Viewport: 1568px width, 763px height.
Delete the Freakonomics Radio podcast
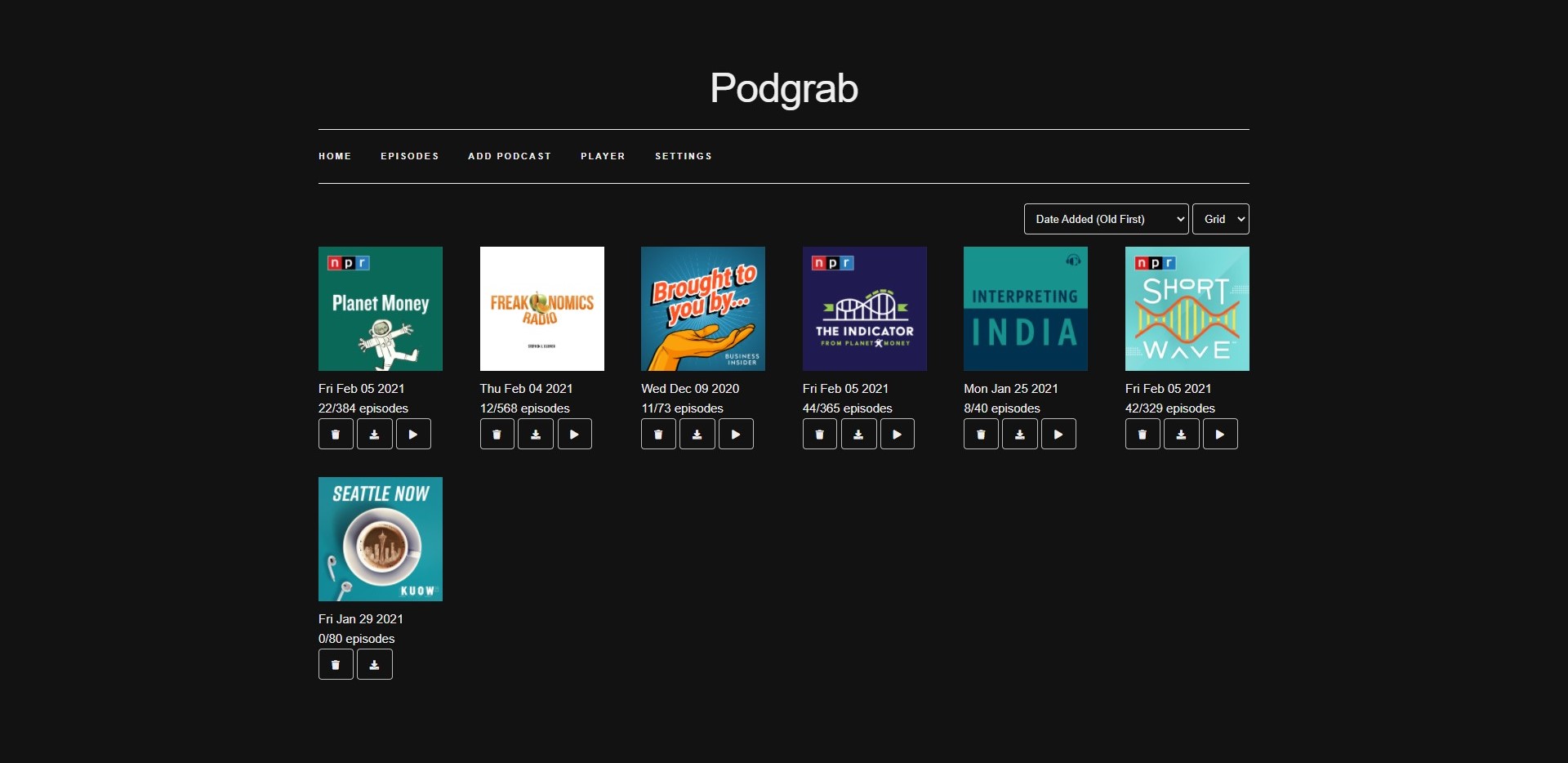point(497,434)
